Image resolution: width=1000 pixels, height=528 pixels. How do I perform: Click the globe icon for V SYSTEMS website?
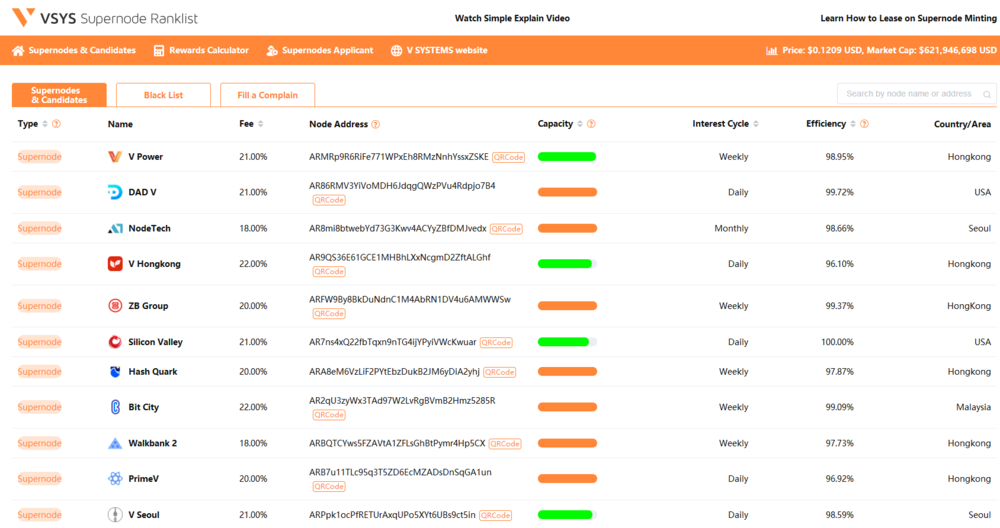click(x=396, y=50)
